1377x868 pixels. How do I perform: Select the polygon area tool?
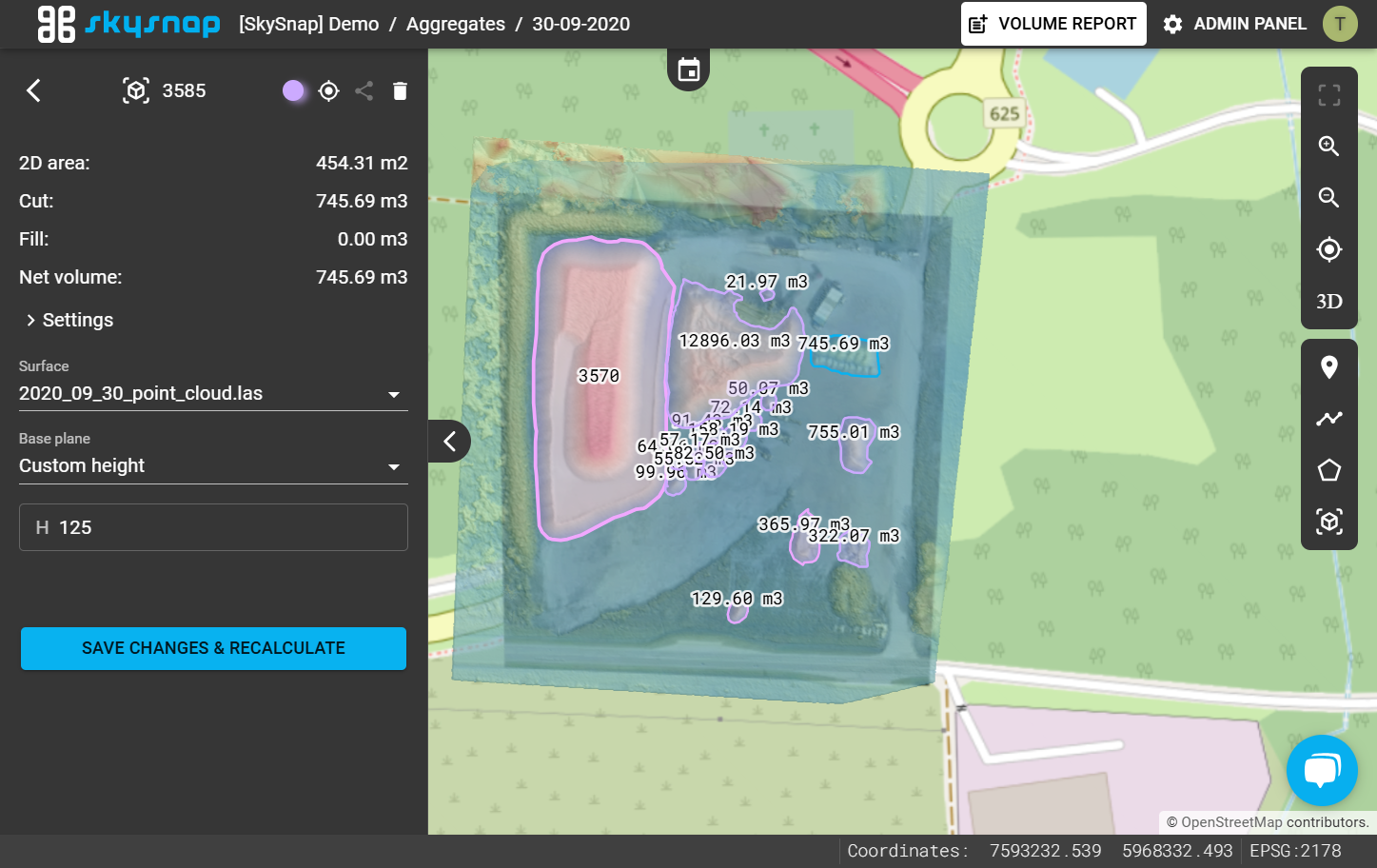pos(1329,470)
